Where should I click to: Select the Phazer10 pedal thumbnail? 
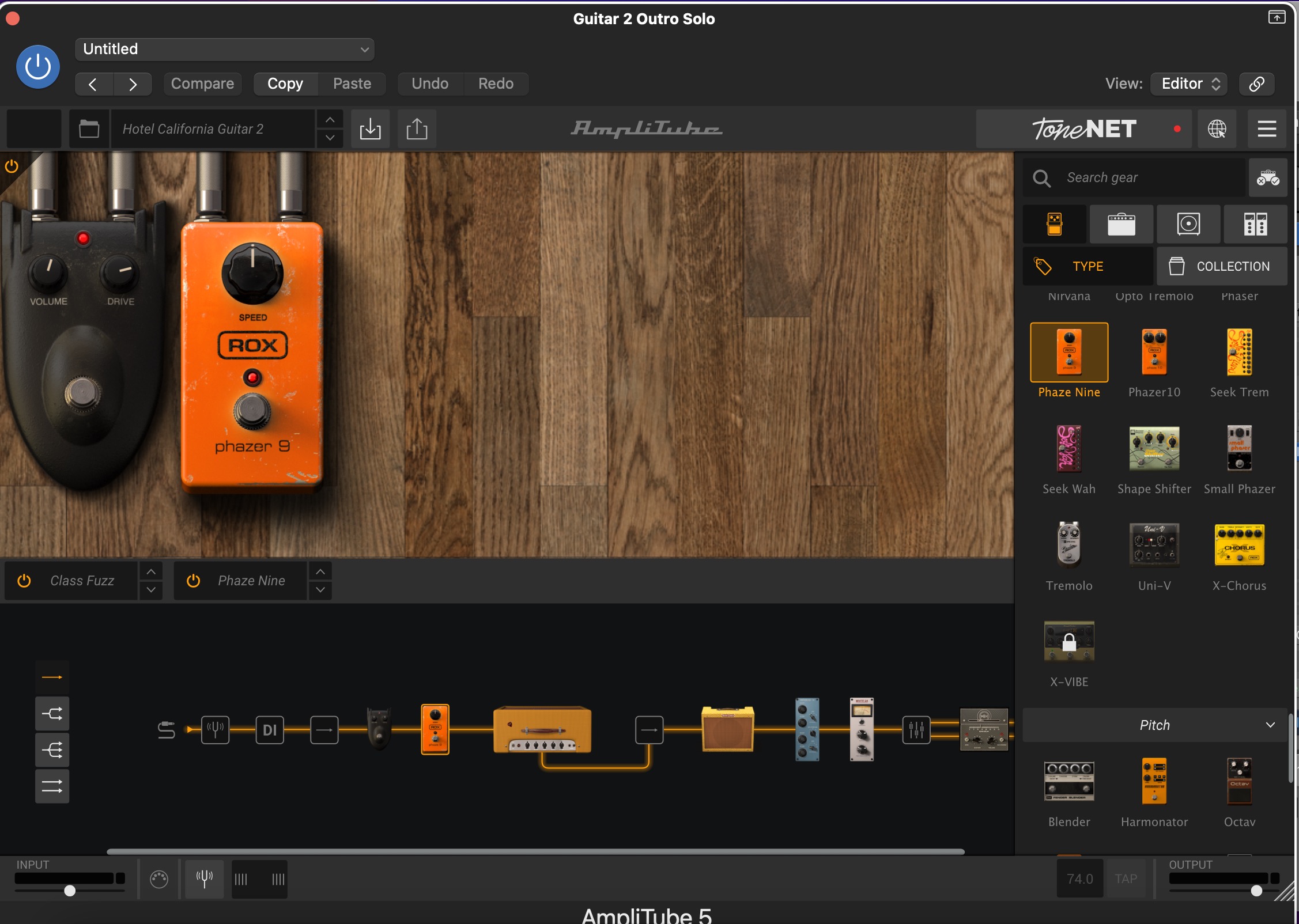(1154, 352)
